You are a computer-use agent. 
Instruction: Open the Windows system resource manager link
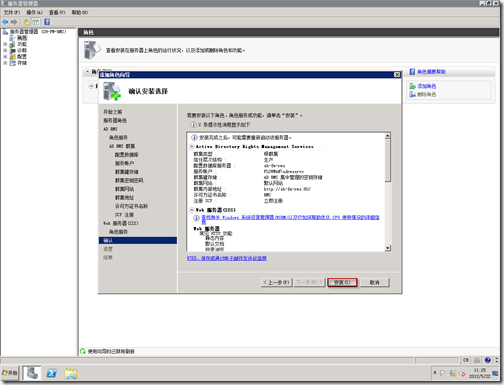(290, 219)
